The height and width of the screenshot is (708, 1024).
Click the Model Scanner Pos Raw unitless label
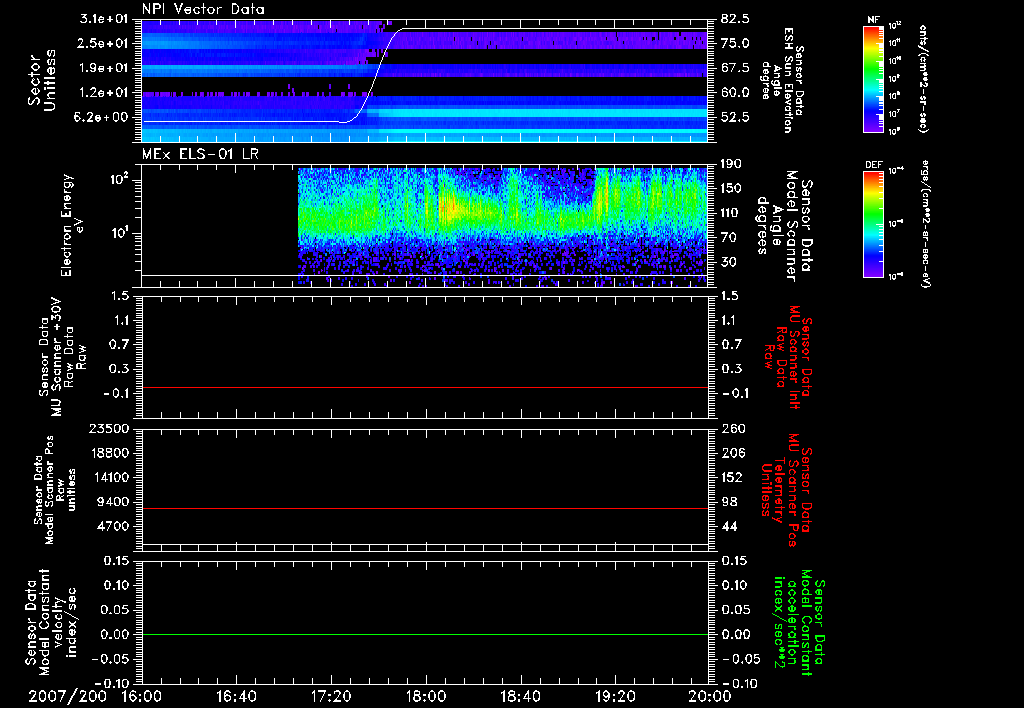point(55,490)
